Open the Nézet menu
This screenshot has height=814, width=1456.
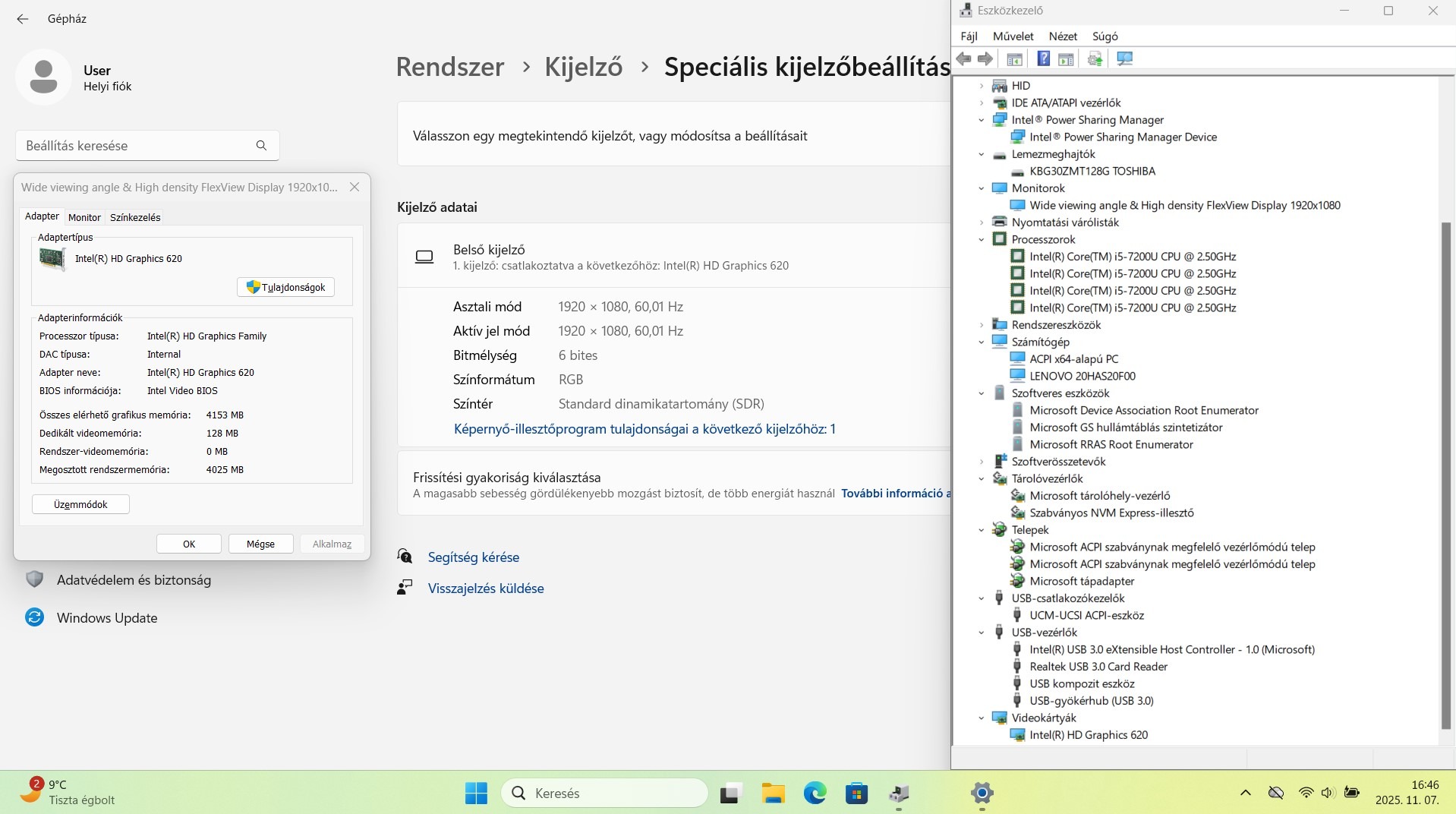(x=1063, y=36)
